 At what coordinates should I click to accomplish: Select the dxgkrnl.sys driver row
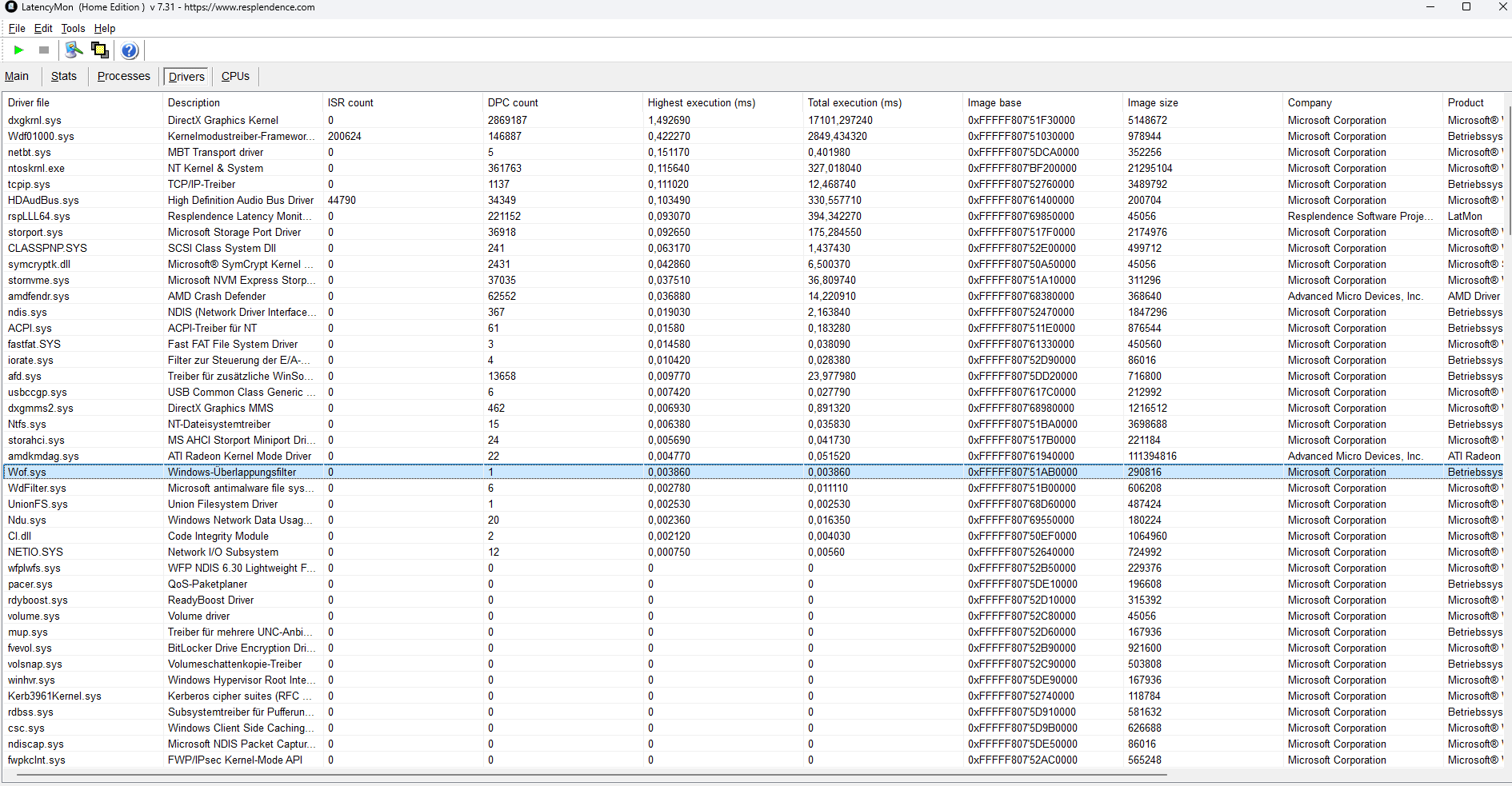(754, 121)
